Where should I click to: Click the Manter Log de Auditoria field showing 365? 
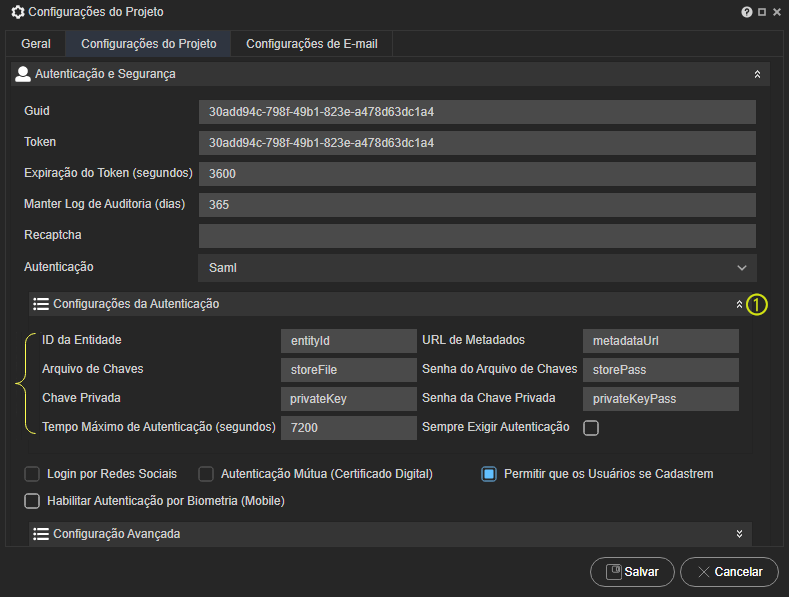[x=477, y=205]
